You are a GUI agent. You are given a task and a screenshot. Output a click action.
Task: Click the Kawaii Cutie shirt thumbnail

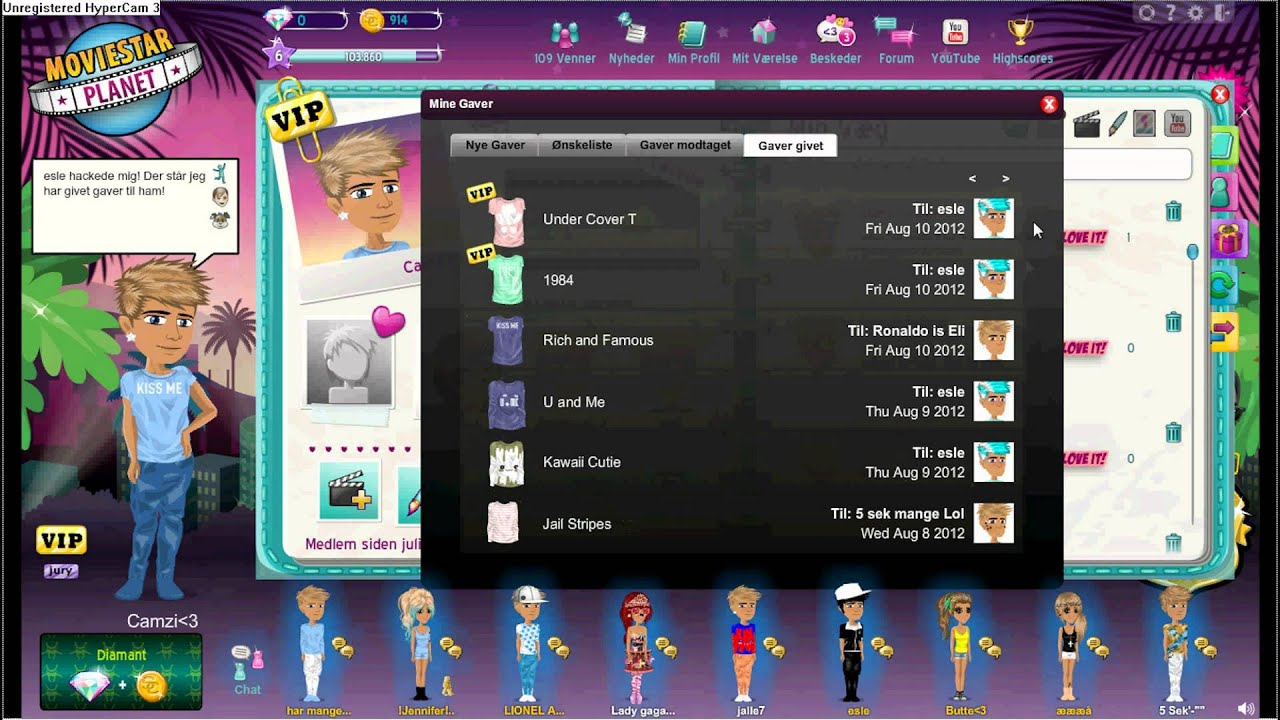point(506,463)
